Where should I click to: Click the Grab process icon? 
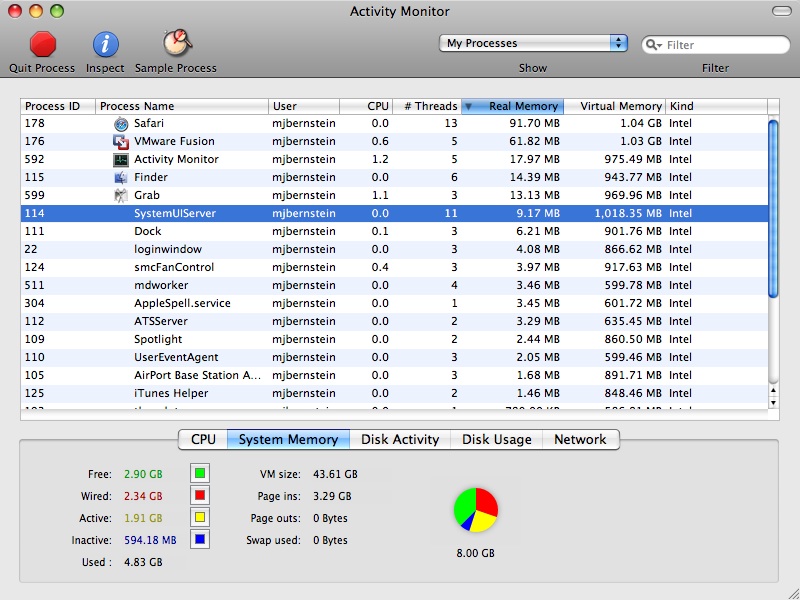pos(121,195)
